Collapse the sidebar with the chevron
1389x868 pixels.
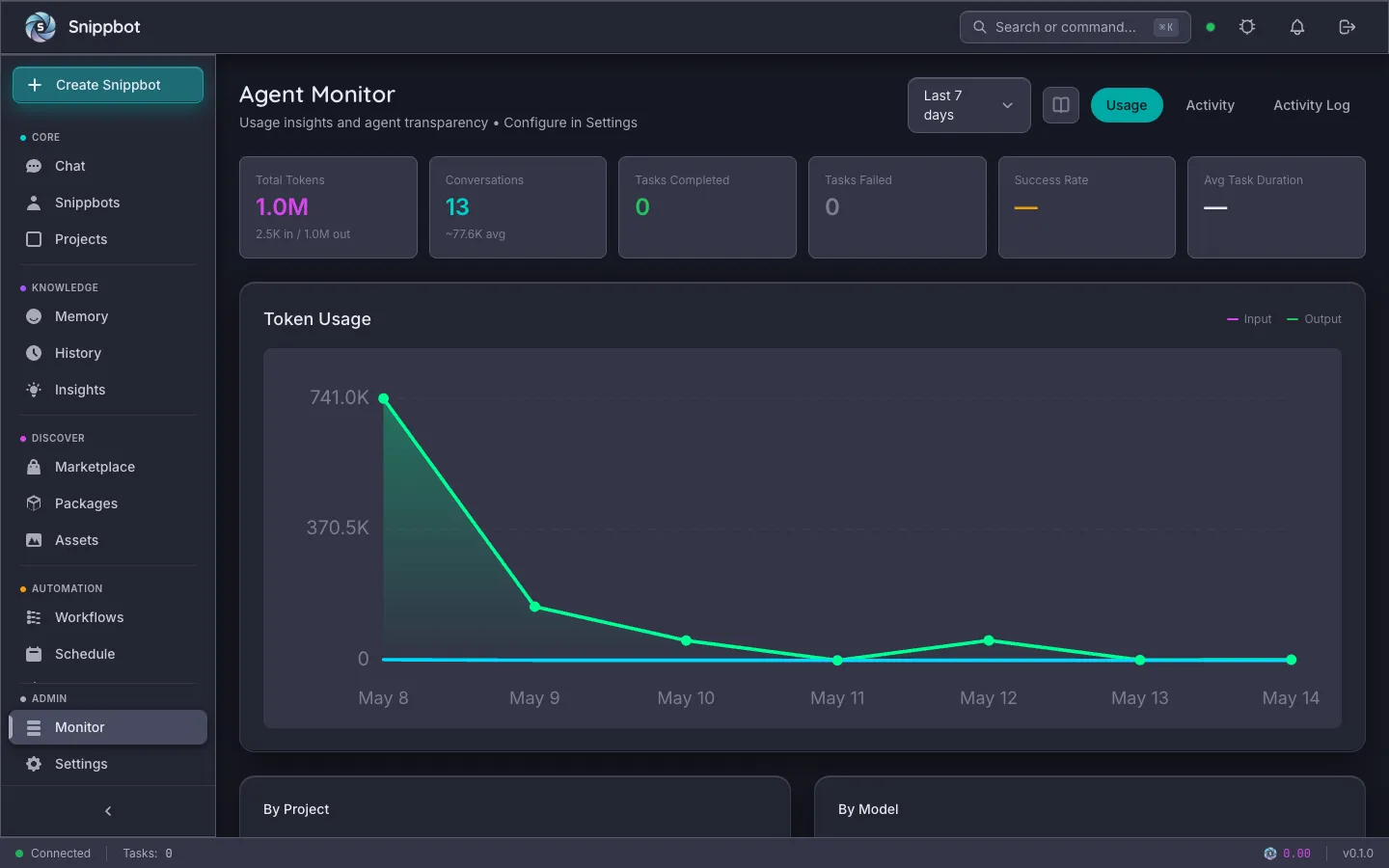click(108, 811)
